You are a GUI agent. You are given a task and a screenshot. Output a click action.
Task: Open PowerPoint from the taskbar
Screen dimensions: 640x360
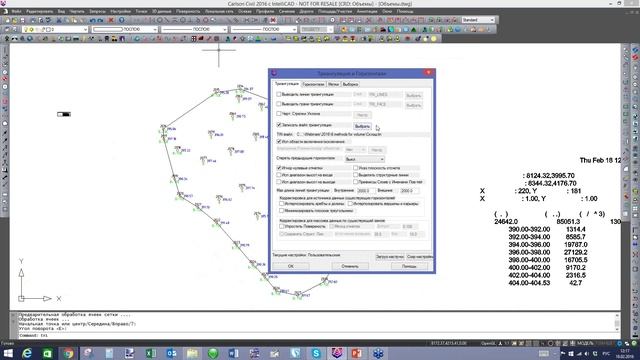357,353
